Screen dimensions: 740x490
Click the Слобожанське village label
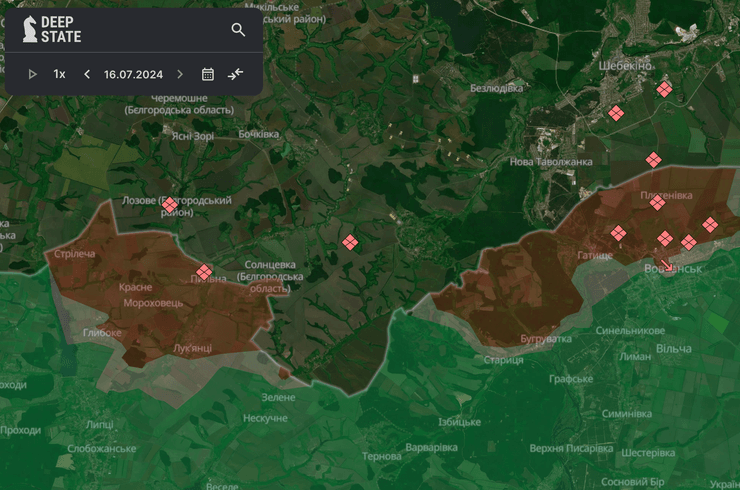click(101, 449)
